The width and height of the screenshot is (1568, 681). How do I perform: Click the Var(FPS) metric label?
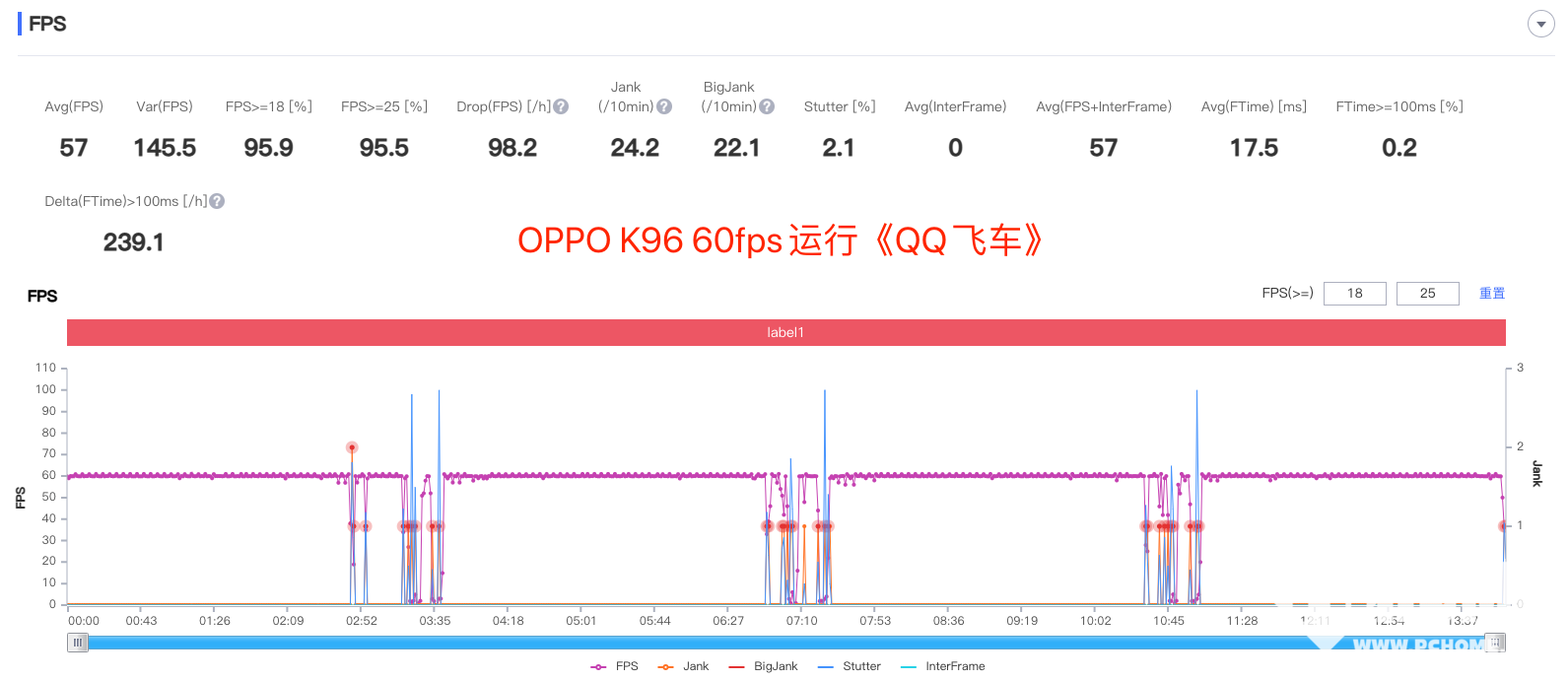tap(165, 106)
